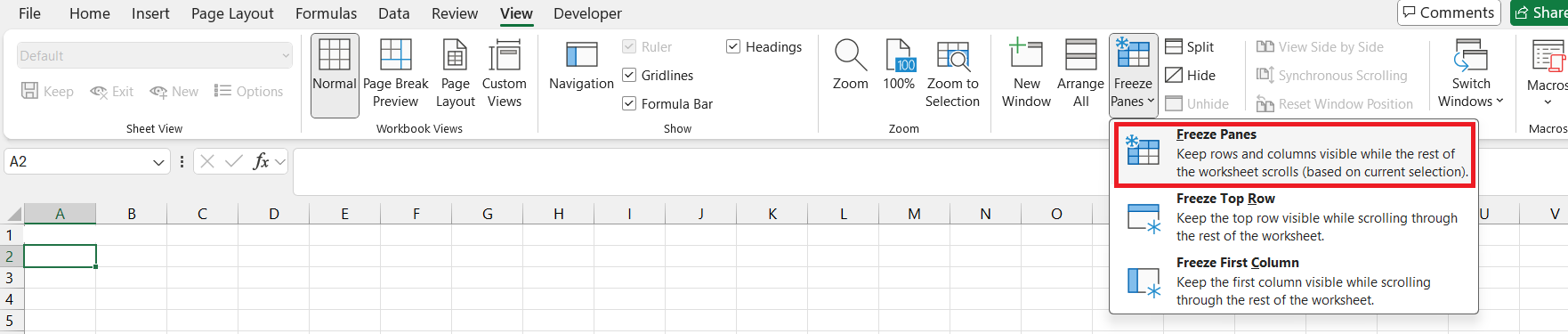Click View Side by Side
The width and height of the screenshot is (1568, 334).
point(1320,47)
